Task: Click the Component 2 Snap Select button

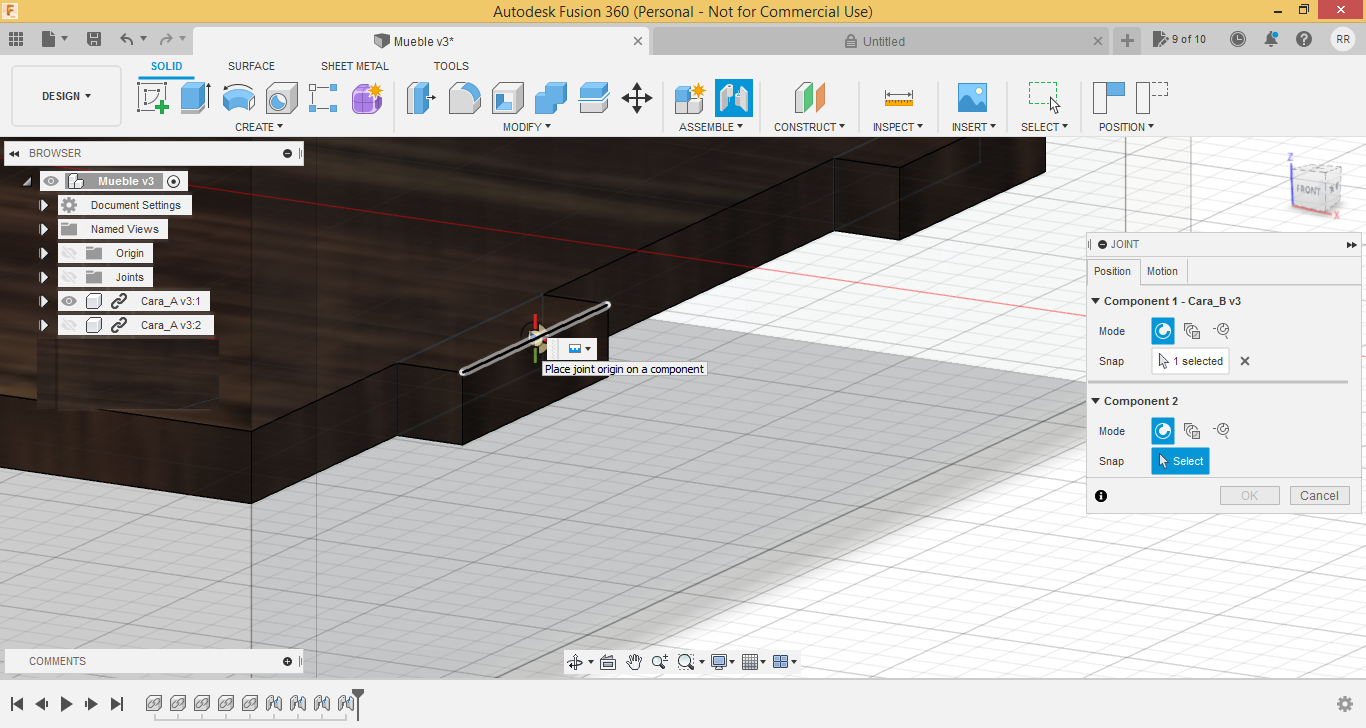Action: [x=1180, y=461]
